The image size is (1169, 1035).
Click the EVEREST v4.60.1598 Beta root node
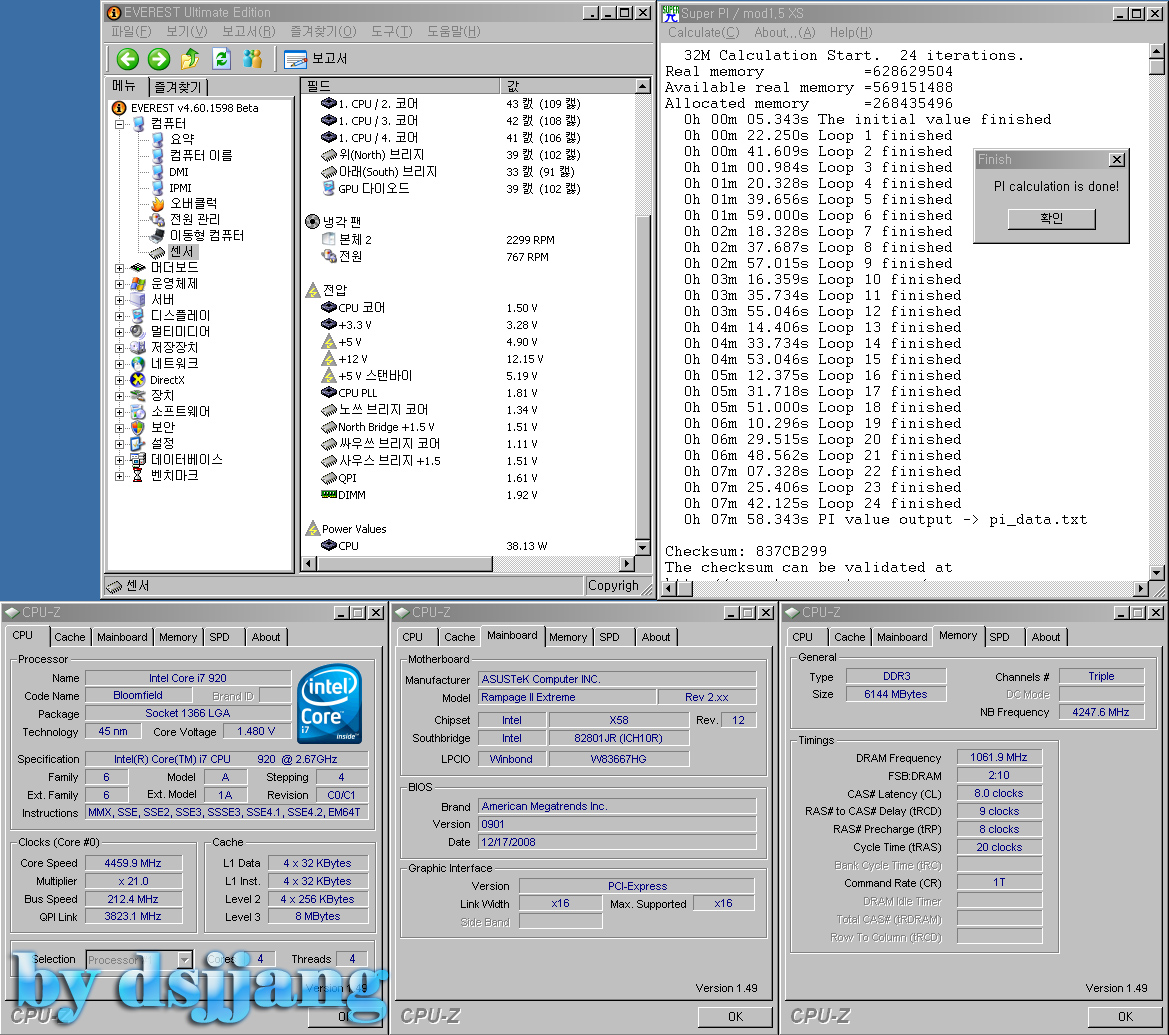(195, 108)
